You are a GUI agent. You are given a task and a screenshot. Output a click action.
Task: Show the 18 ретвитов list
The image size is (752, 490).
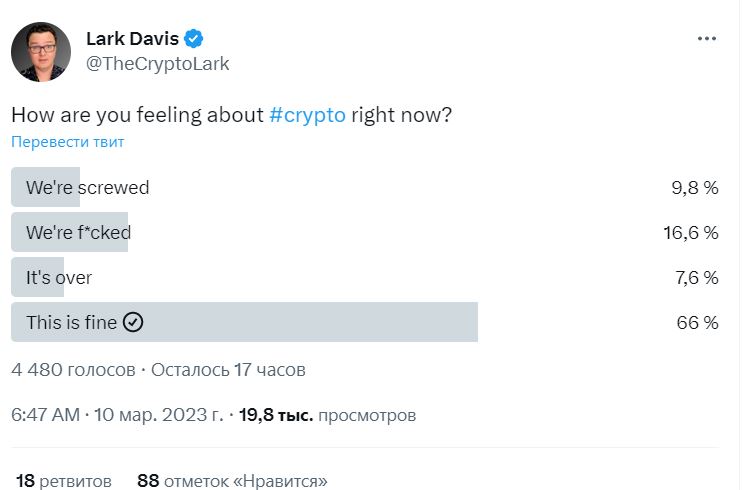pyautogui.click(x=63, y=480)
